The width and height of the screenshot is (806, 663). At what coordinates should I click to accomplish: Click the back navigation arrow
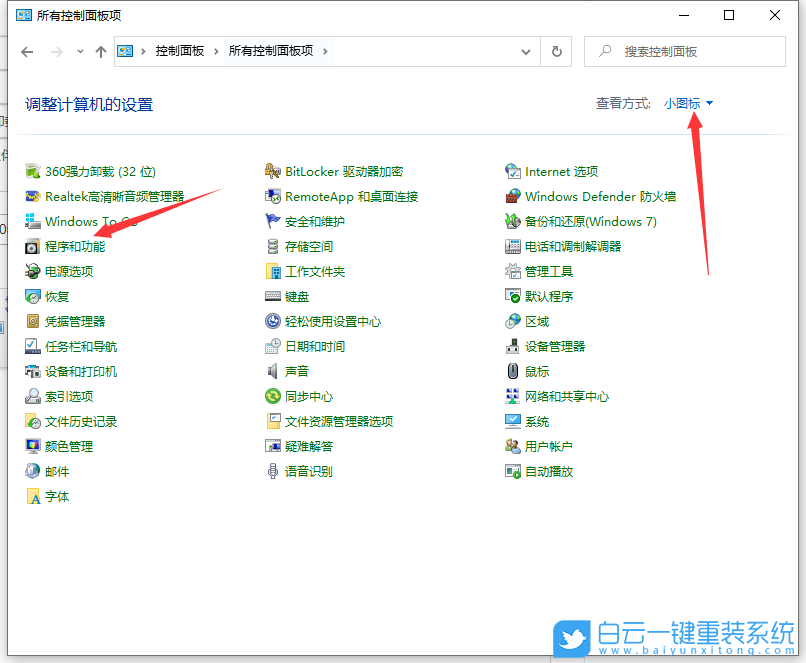[27, 51]
